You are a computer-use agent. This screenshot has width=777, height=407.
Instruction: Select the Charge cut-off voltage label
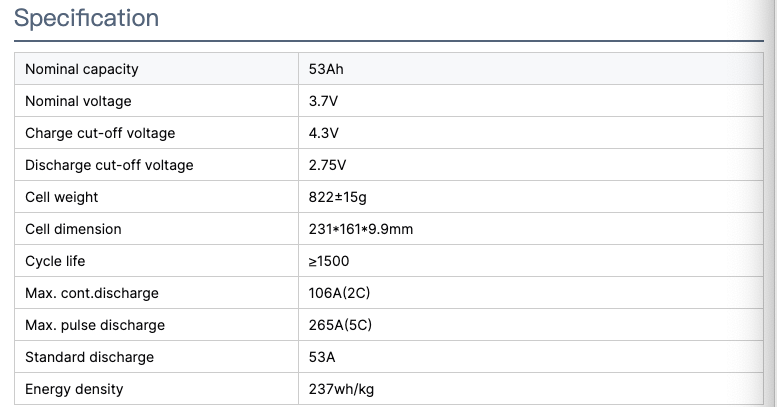[x=100, y=133]
